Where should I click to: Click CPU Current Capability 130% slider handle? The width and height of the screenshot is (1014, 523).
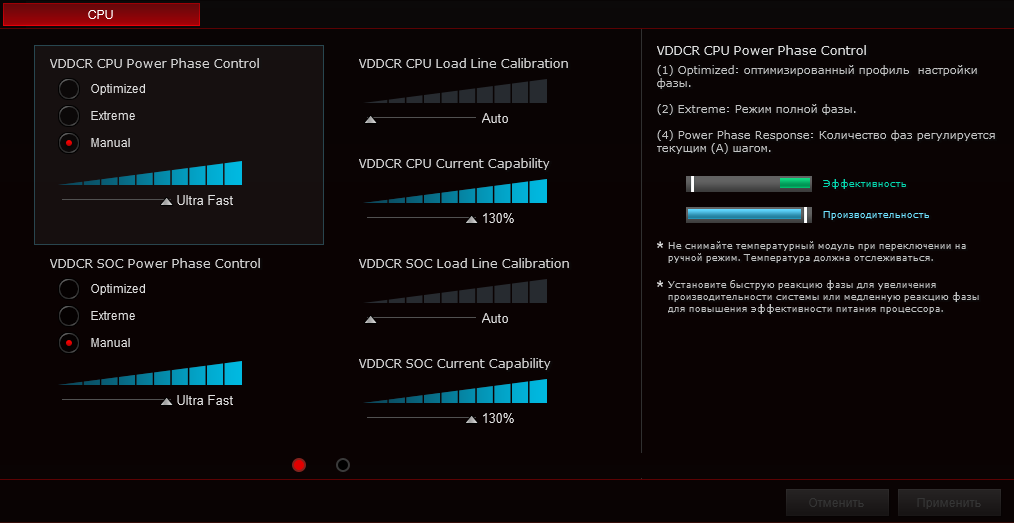coord(472,218)
